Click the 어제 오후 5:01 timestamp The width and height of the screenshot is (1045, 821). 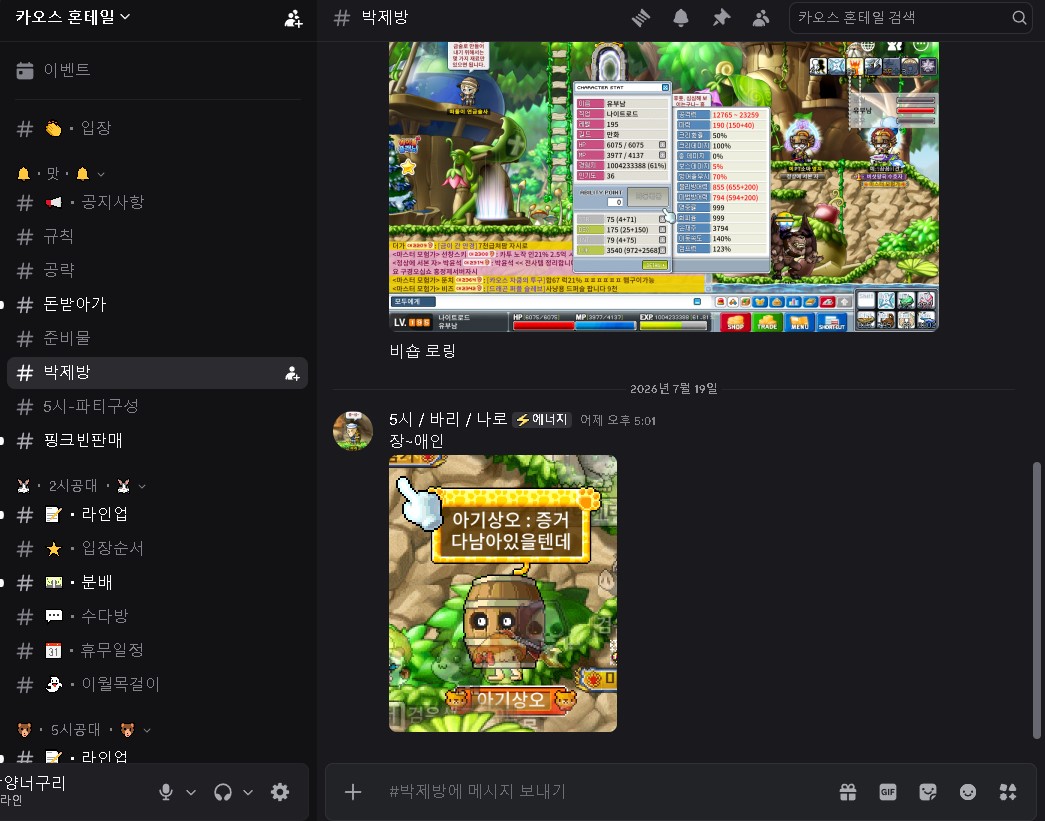pyautogui.click(x=618, y=420)
